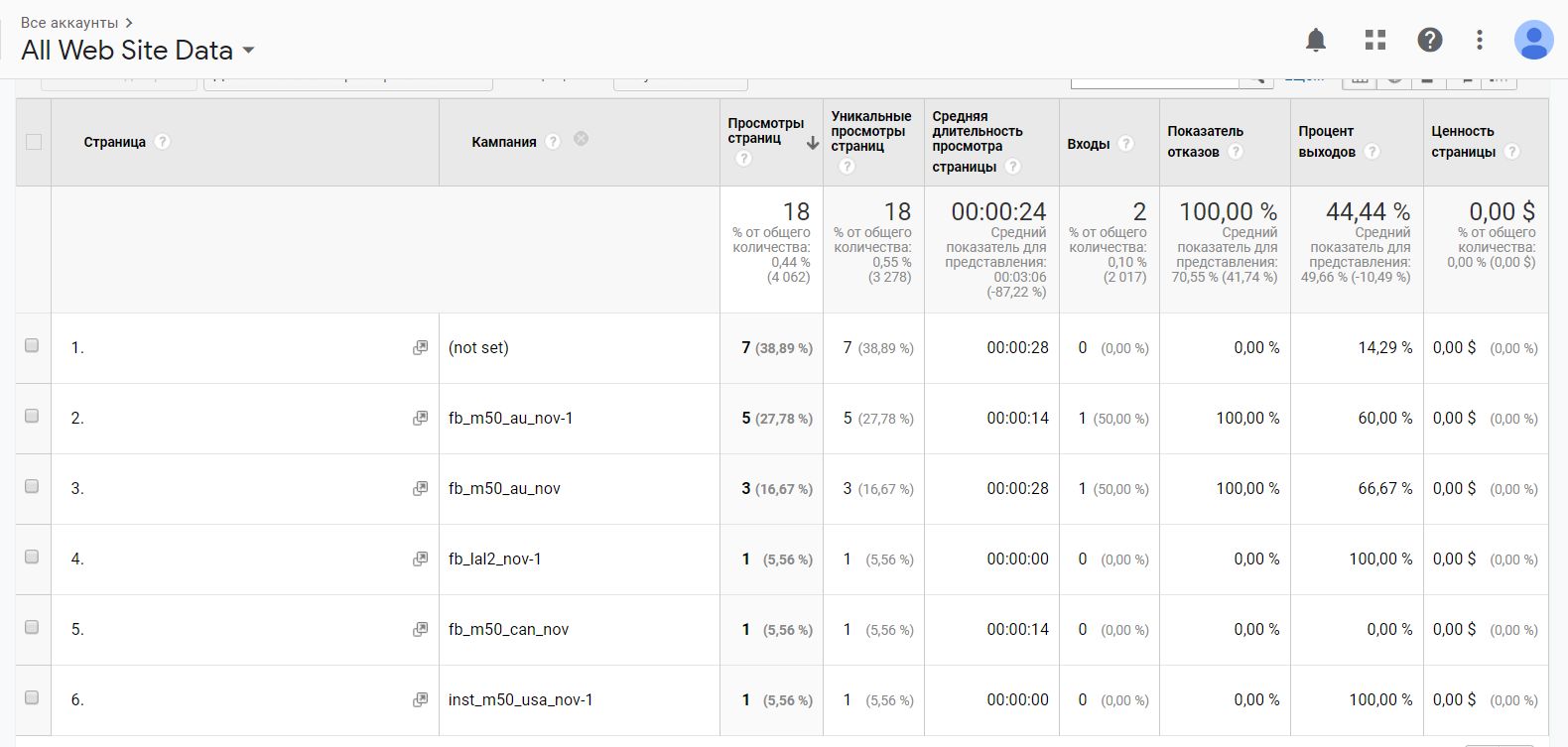This screenshot has height=747, width=1568.
Task: Go to Все аккаунты breadcrumb
Action: (69, 22)
